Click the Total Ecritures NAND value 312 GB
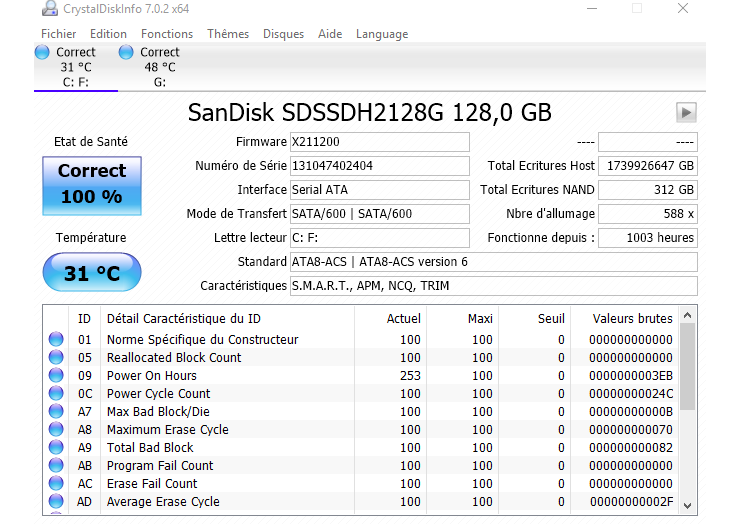Image resolution: width=740 pixels, height=524 pixels. coord(648,190)
